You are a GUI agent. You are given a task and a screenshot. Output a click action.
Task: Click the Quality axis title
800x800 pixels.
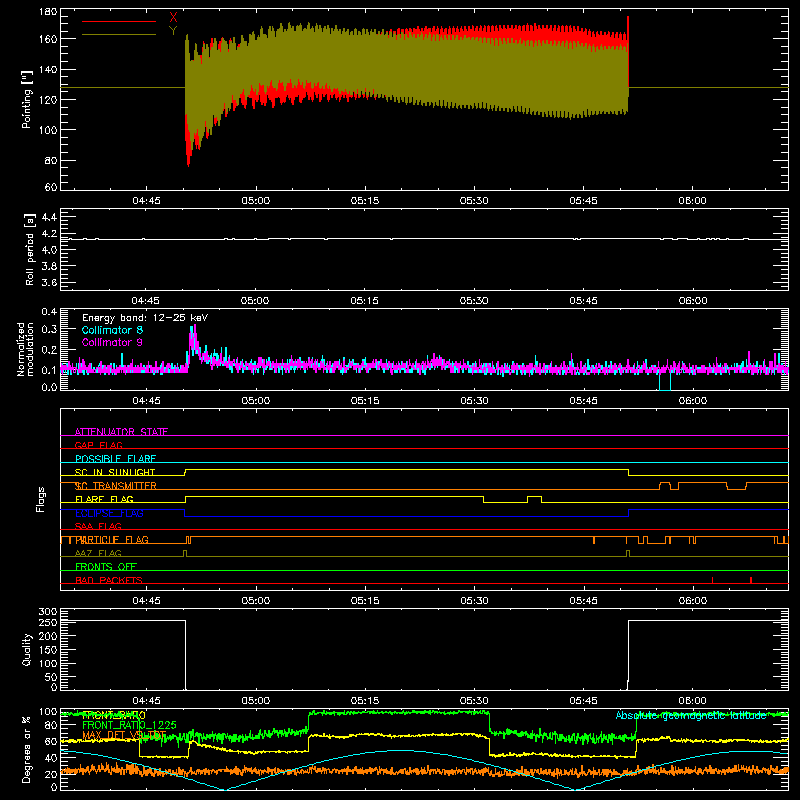27,649
